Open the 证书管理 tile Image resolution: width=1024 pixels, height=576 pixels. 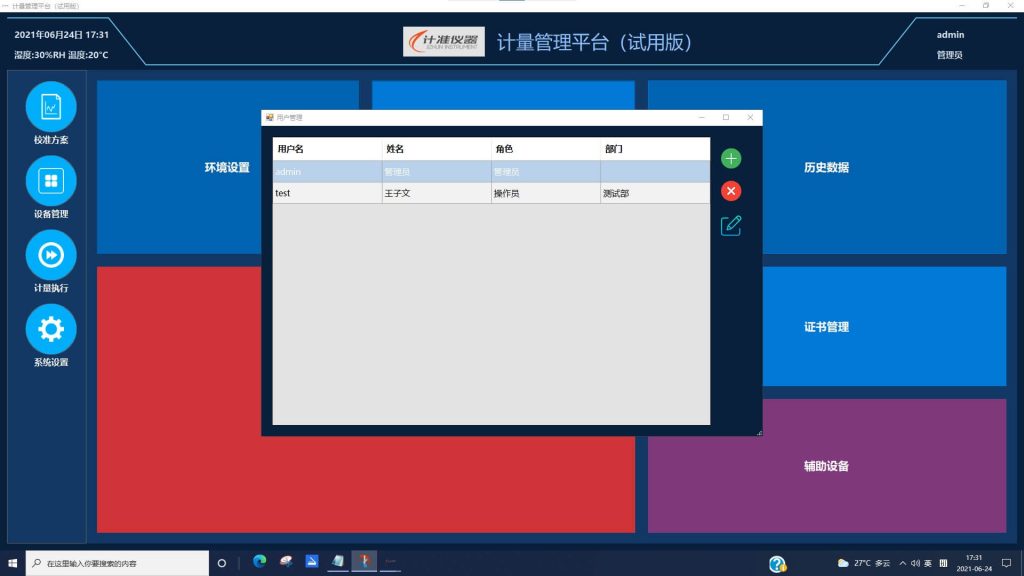(x=826, y=326)
